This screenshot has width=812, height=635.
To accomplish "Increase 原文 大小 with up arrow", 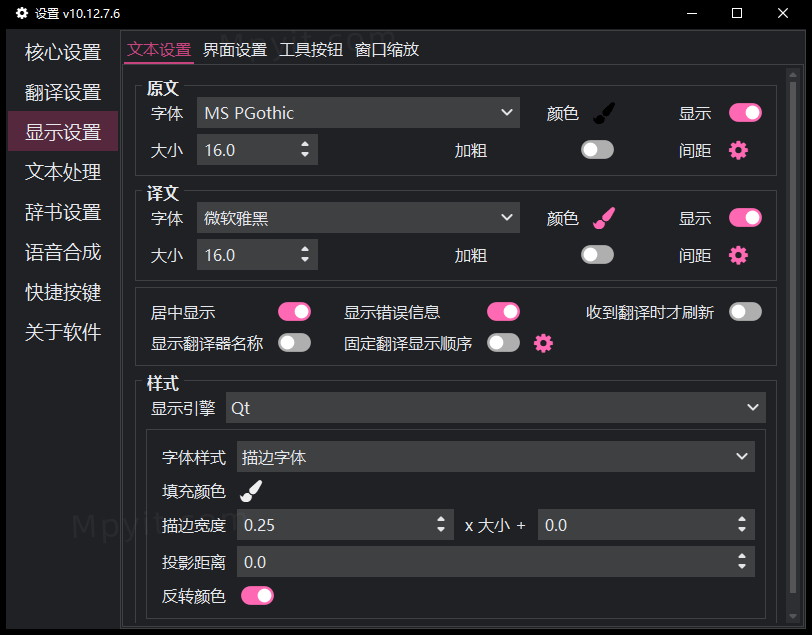I will tap(305, 144).
